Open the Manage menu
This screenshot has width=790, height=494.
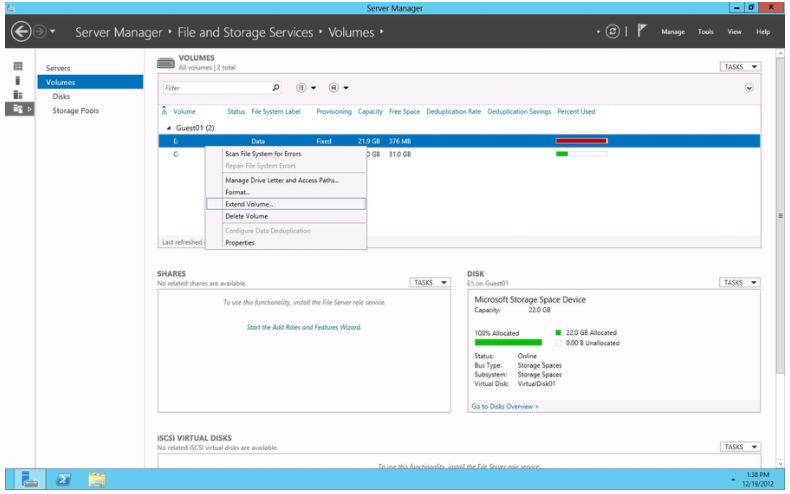[x=672, y=32]
